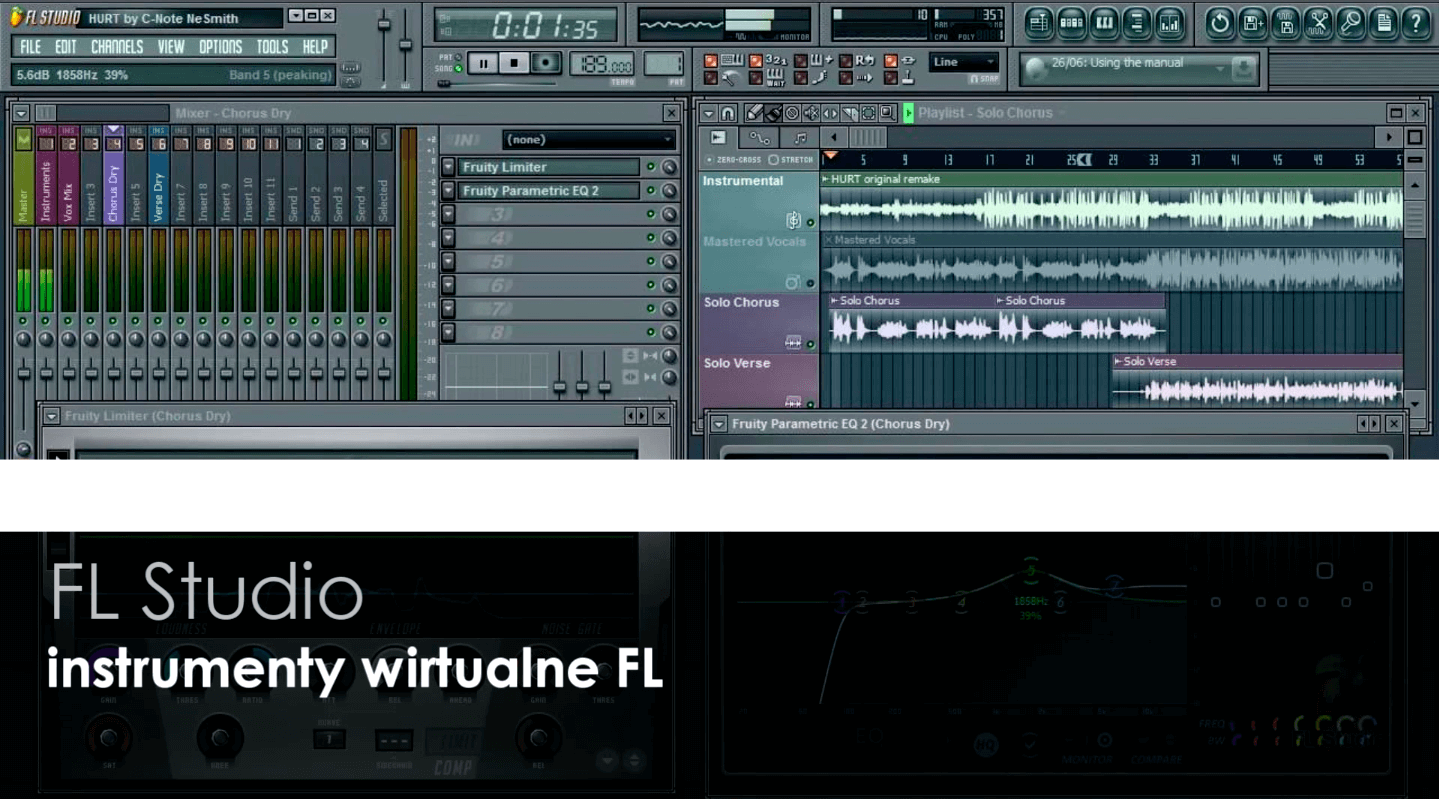Click the stop button
Viewport: 1439px width, 799px height.
[x=514, y=63]
